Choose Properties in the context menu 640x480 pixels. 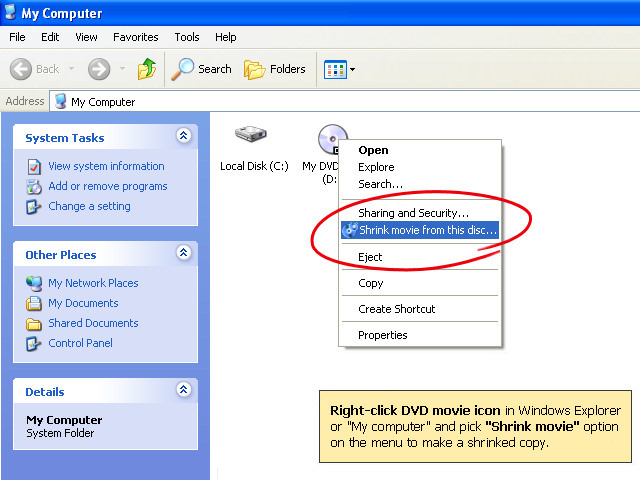click(420, 335)
